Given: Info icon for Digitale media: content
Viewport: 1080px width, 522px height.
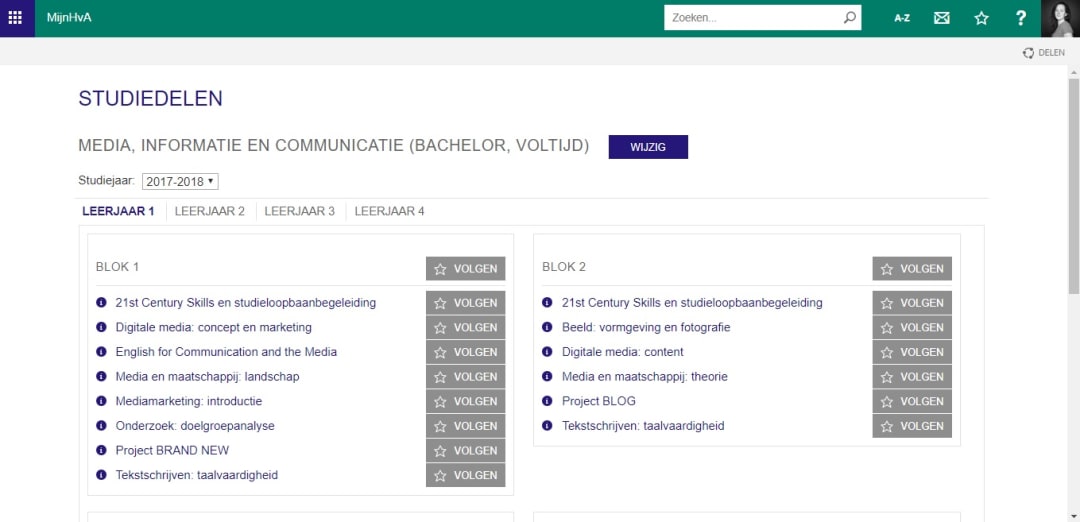Looking at the screenshot, I should (548, 352).
